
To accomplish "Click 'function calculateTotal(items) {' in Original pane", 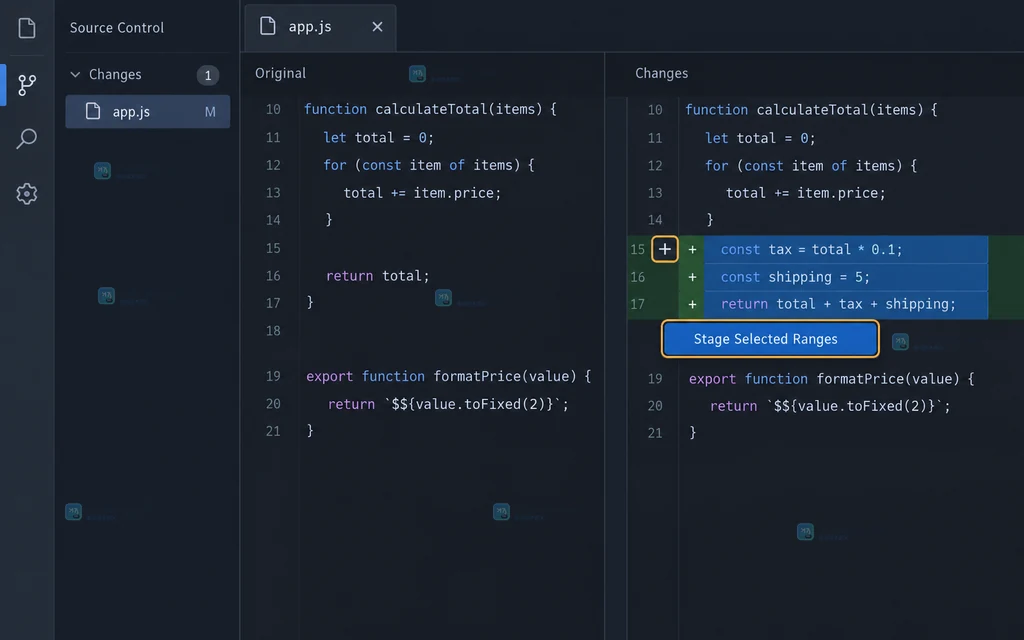I will tap(430, 109).
